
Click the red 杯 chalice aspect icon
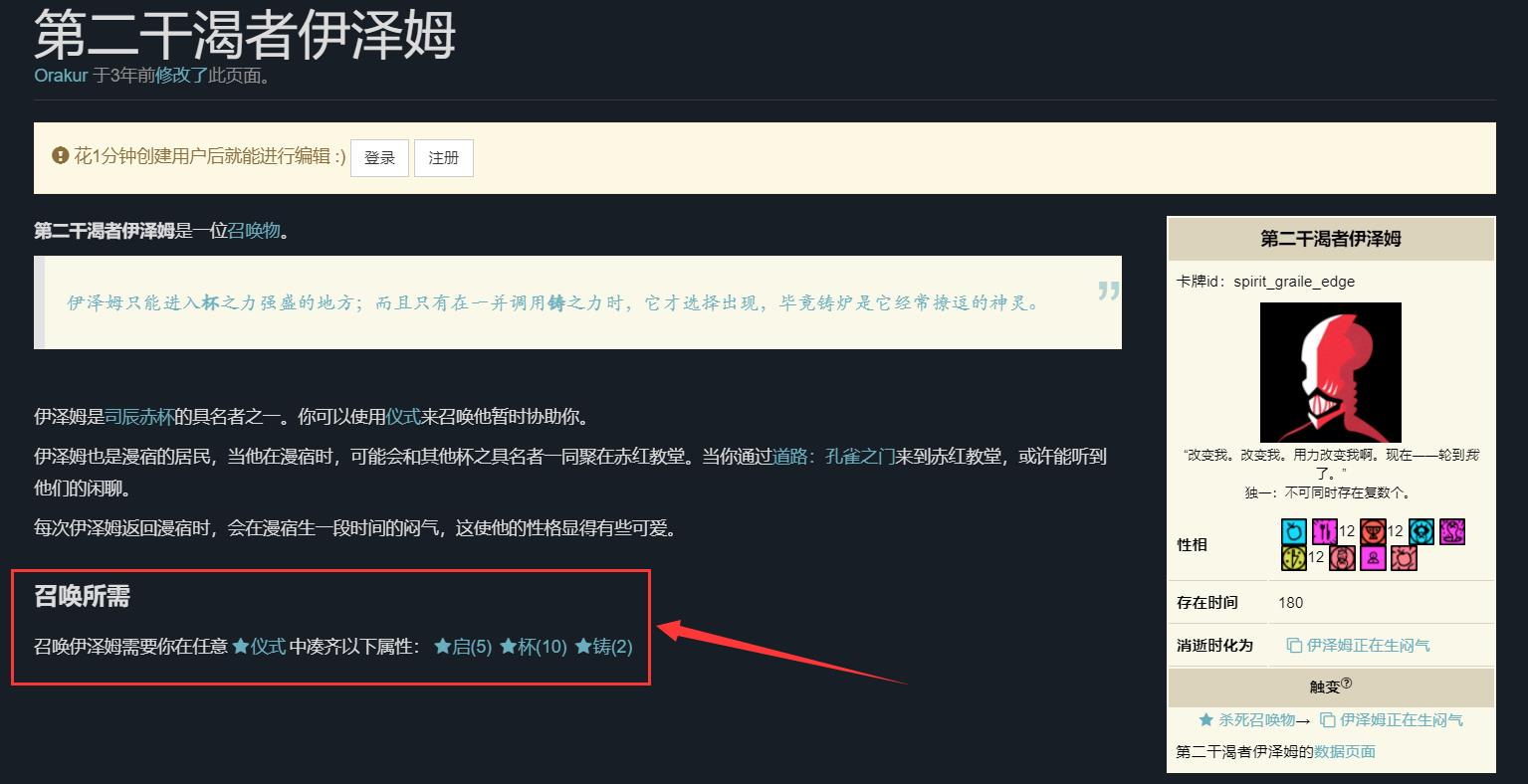[x=1374, y=531]
